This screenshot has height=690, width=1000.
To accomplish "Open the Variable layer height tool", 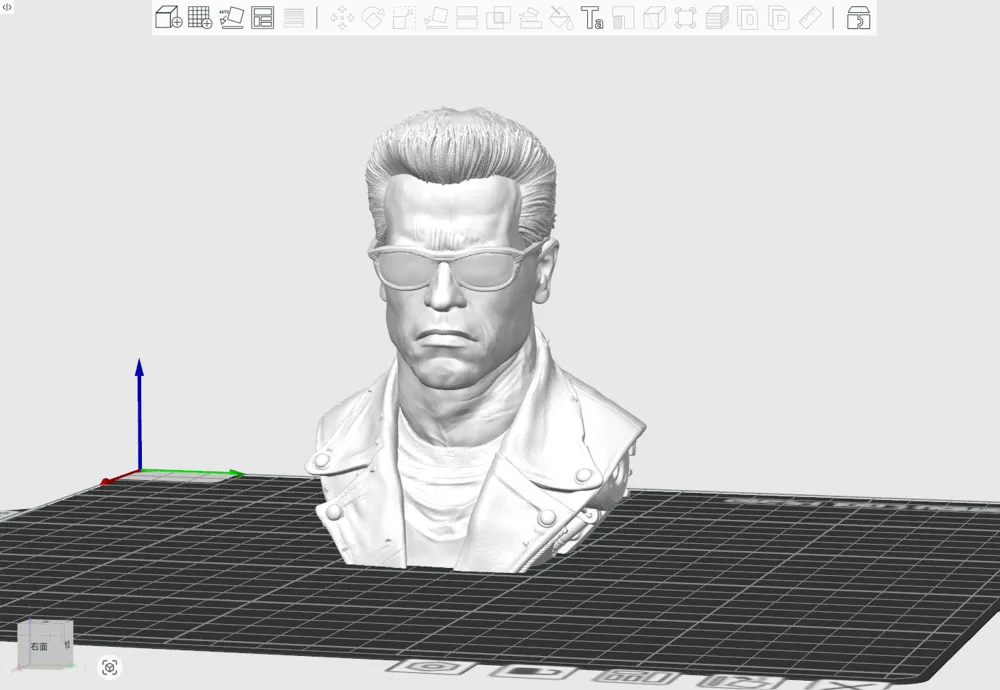I will click(294, 17).
